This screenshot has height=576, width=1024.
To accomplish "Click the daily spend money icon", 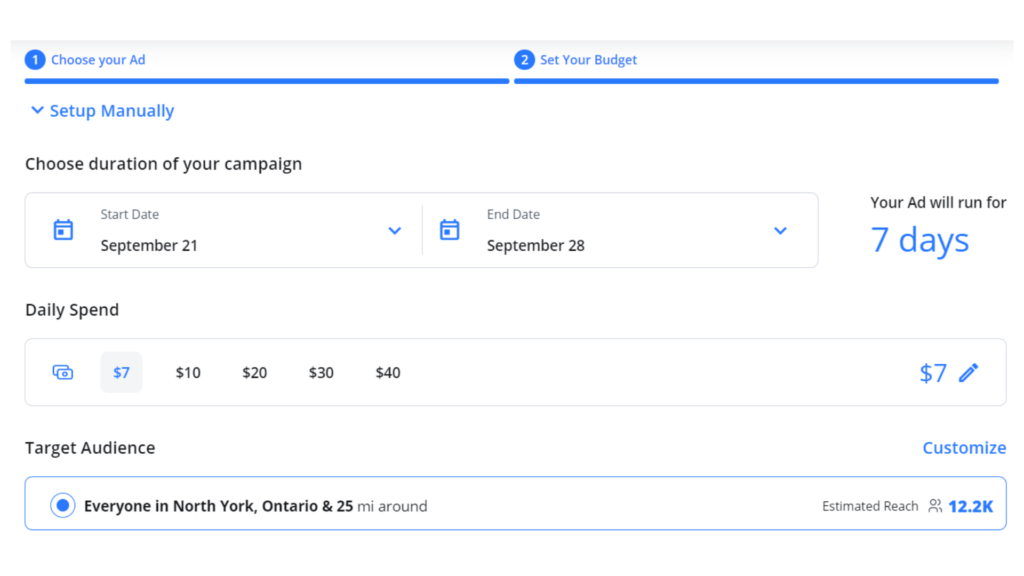I will coord(63,372).
